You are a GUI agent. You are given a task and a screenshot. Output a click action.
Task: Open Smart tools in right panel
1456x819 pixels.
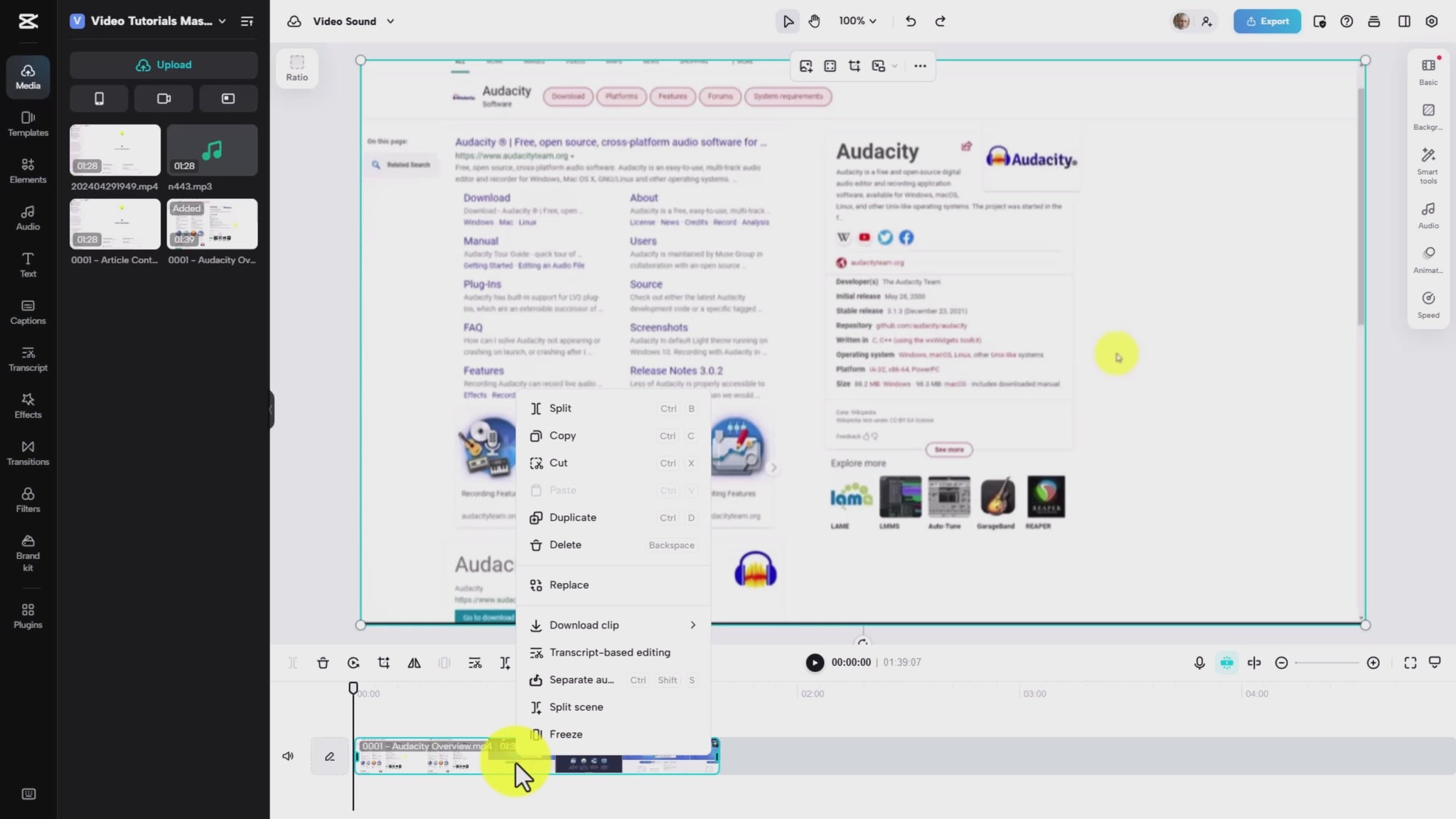tap(1428, 165)
